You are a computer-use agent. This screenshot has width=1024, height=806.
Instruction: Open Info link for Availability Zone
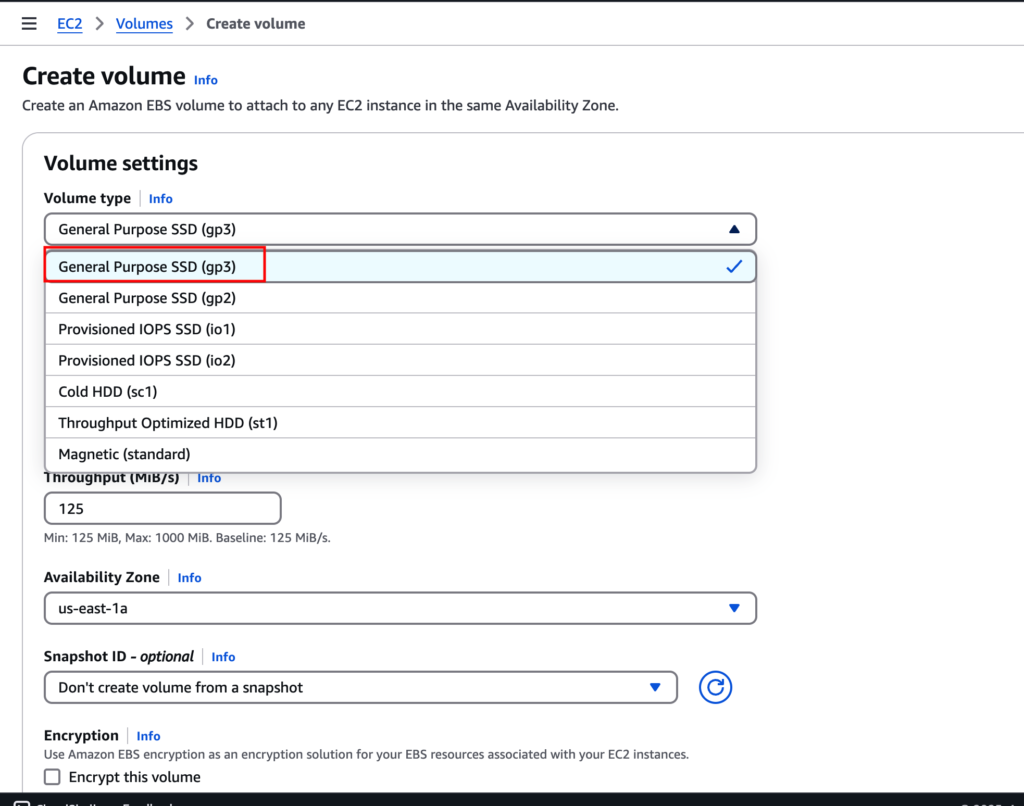click(x=189, y=577)
